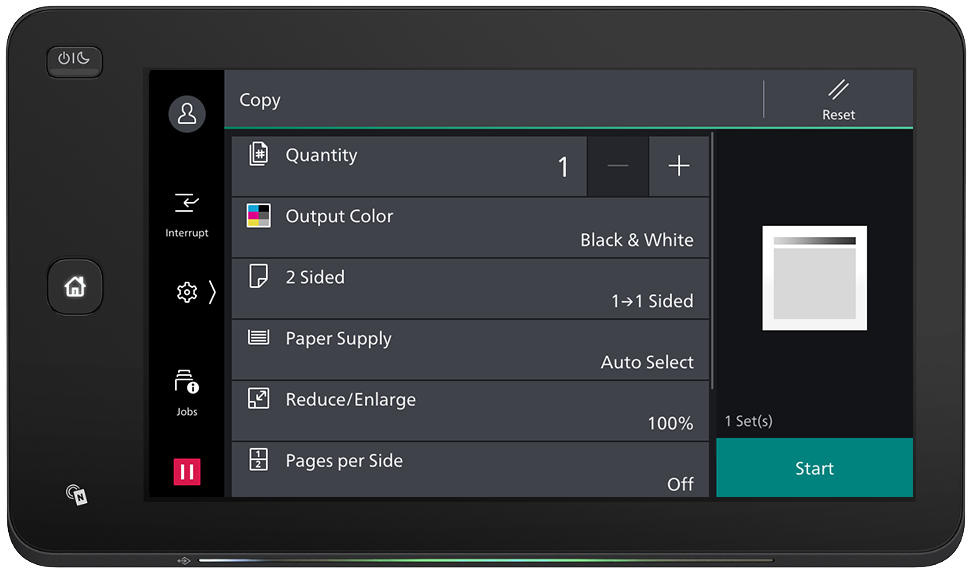This screenshot has width=970, height=570.
Task: Open the 2 Sided setting
Action: (470, 288)
